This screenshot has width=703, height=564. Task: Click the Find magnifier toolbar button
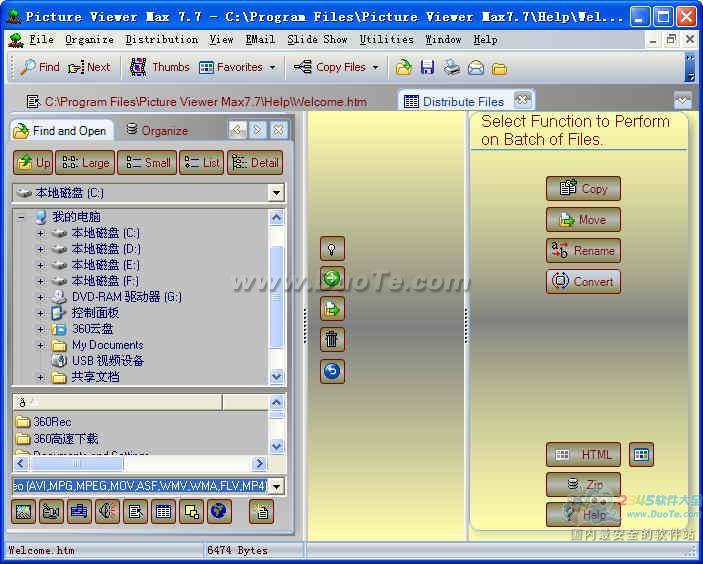(x=39, y=67)
